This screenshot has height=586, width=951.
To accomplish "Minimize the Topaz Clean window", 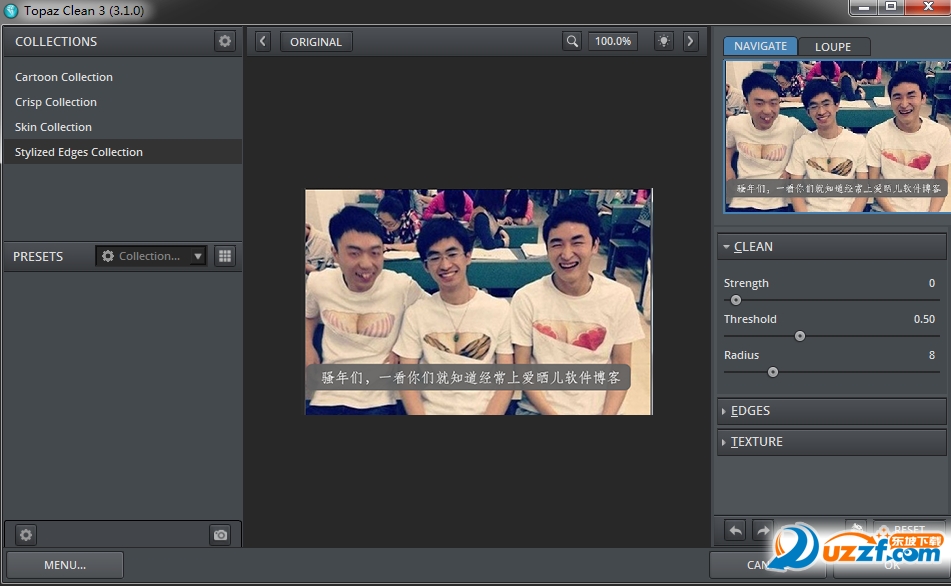I will click(x=863, y=7).
